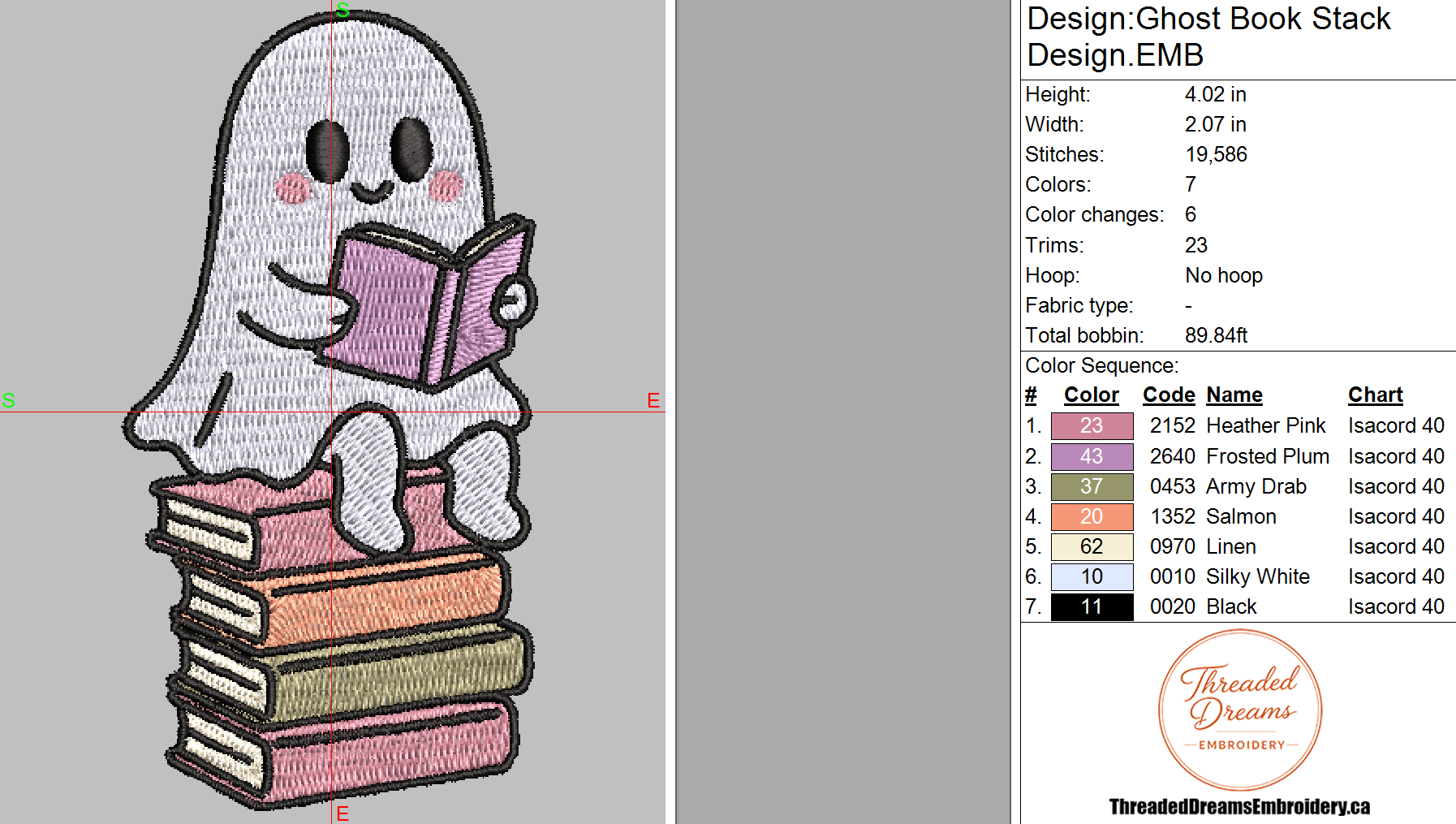
Task: Click the Hoop value No hoop
Action: pyautogui.click(x=1224, y=275)
